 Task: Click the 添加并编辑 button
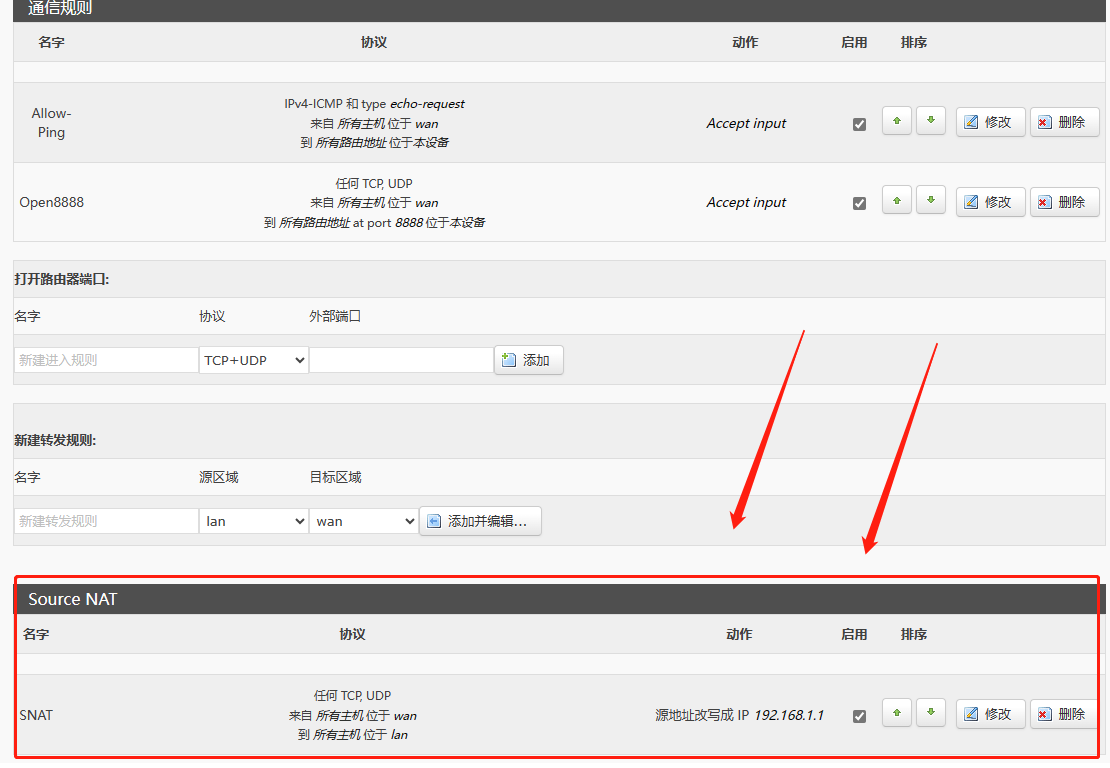click(480, 521)
